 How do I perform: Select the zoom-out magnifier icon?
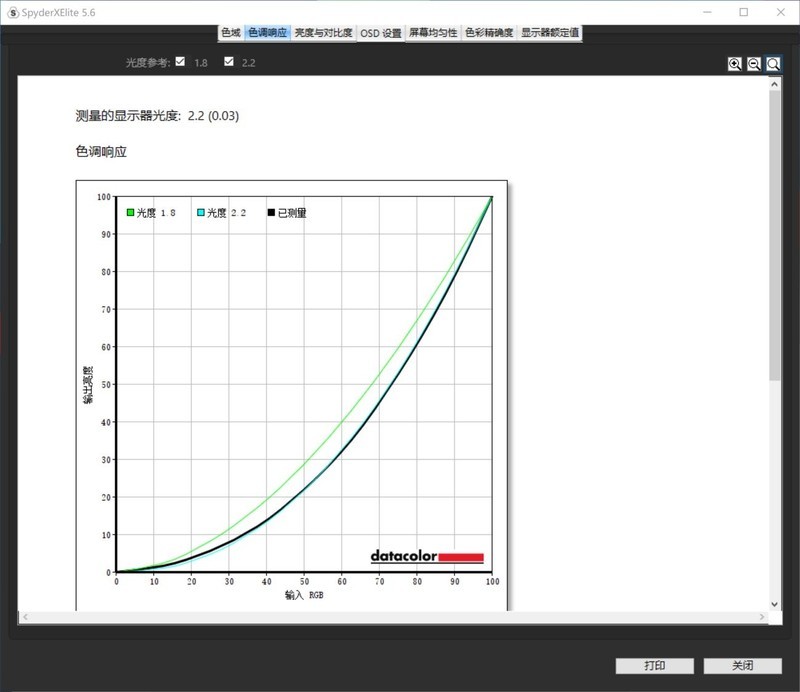[752, 63]
